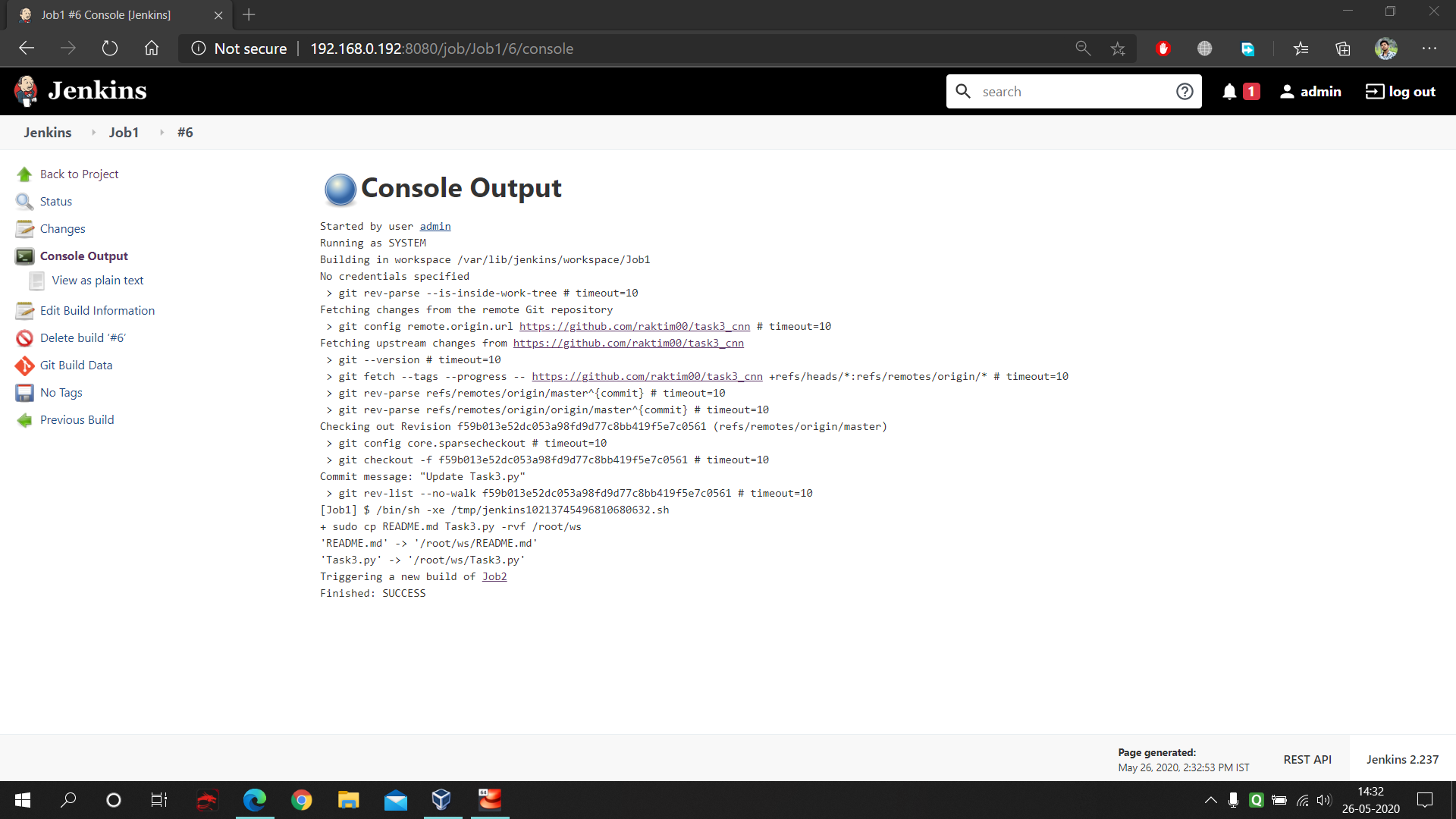Screen dimensions: 1456x819
Task: Click the Previous Build arrow icon
Action: [24, 420]
